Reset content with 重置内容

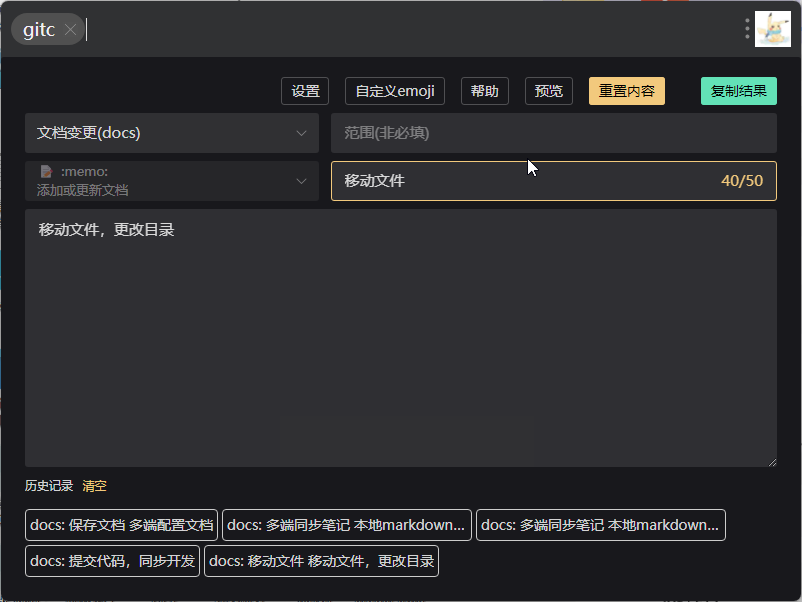tap(627, 91)
